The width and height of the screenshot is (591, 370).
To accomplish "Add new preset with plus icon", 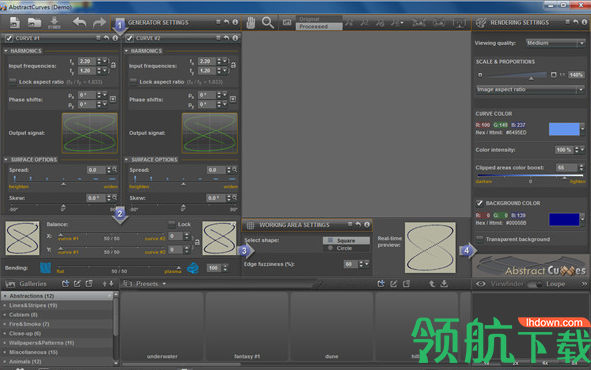I will [x=381, y=284].
